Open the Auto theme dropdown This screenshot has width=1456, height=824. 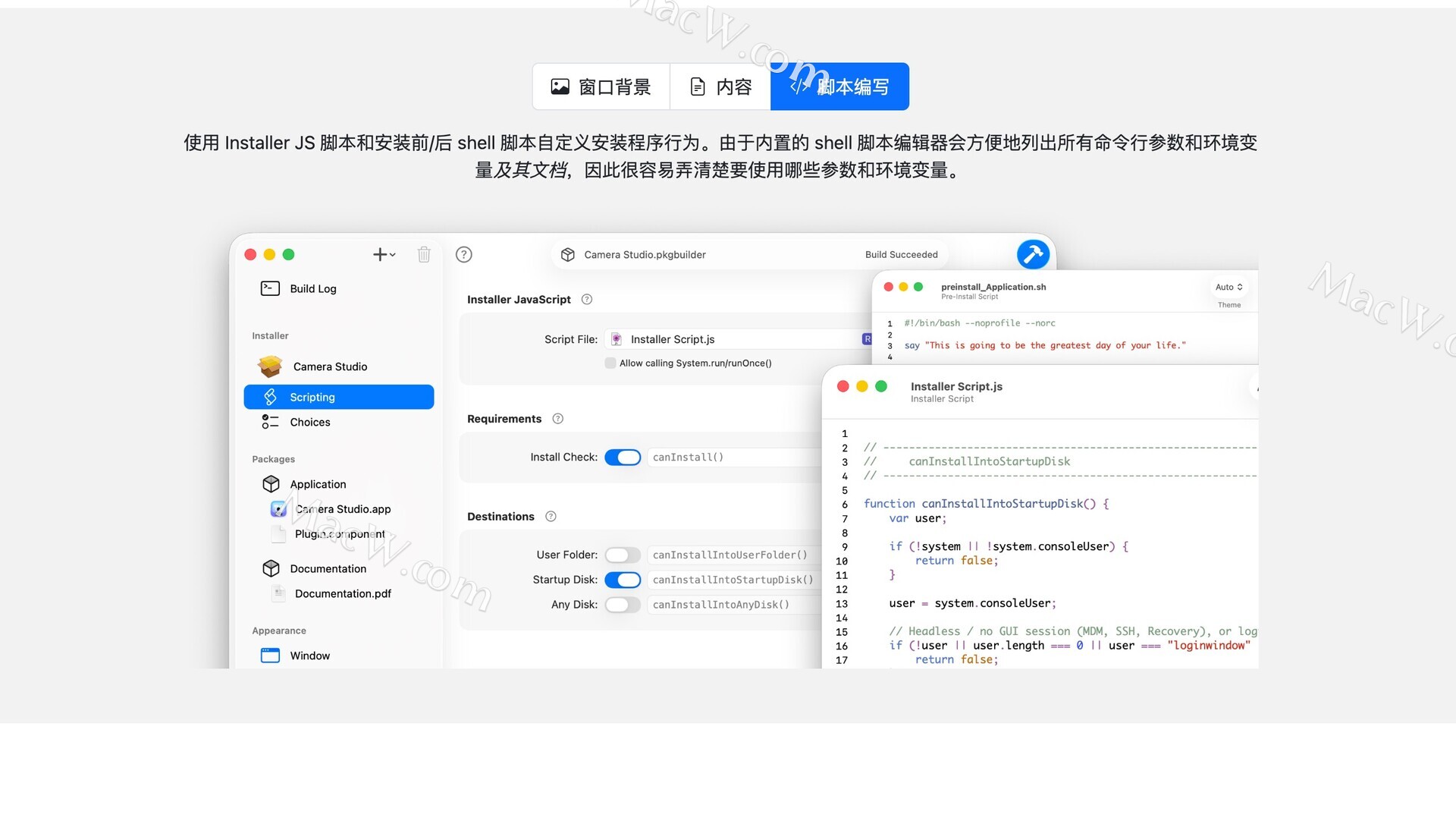(1228, 288)
